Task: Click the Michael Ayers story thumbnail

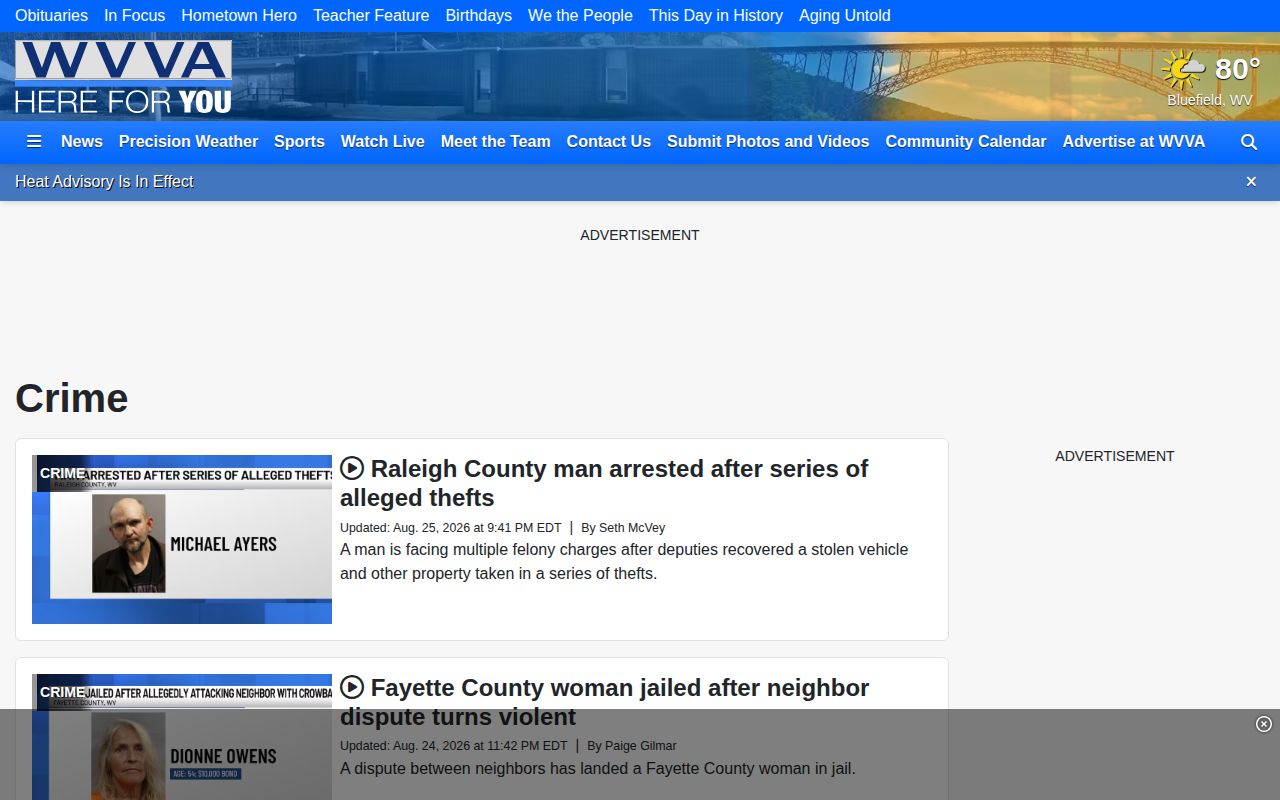Action: 182,540
